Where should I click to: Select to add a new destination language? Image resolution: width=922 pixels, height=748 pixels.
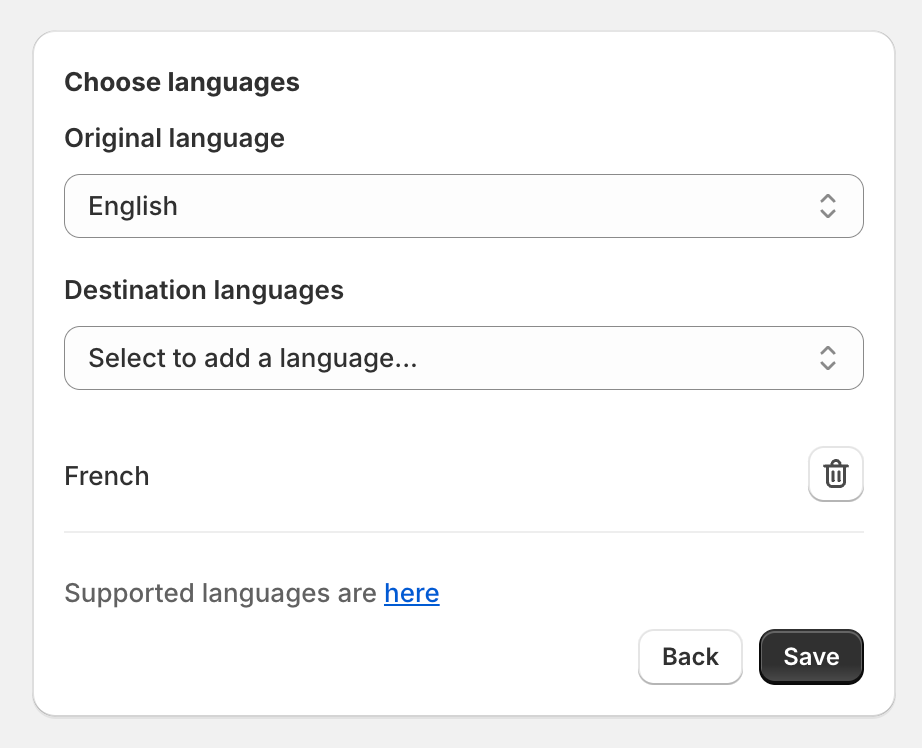[x=463, y=358]
